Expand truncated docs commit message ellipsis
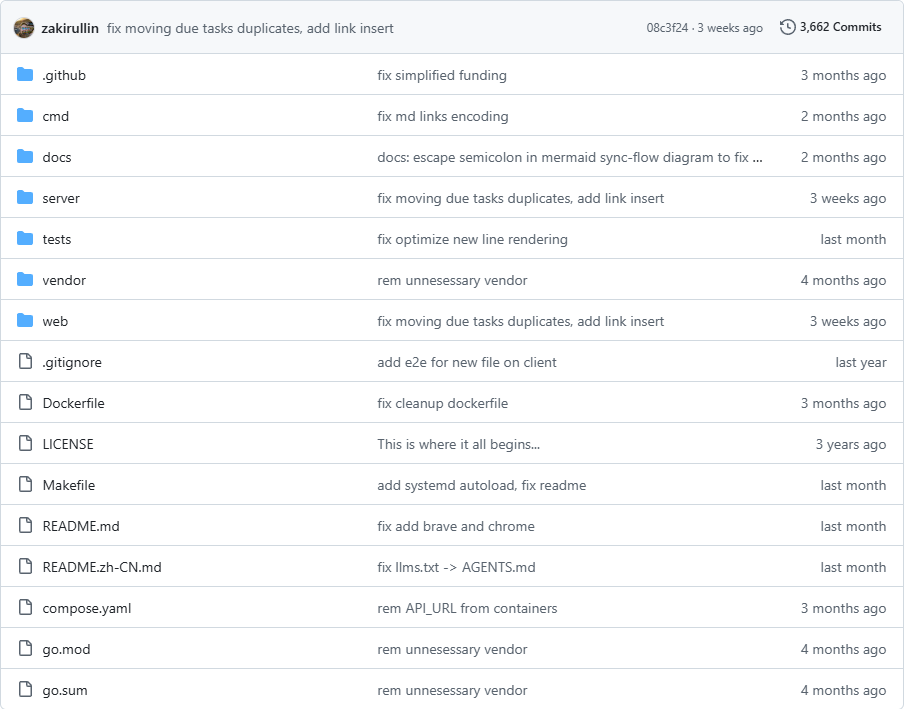The height and width of the screenshot is (710, 904). click(x=758, y=157)
